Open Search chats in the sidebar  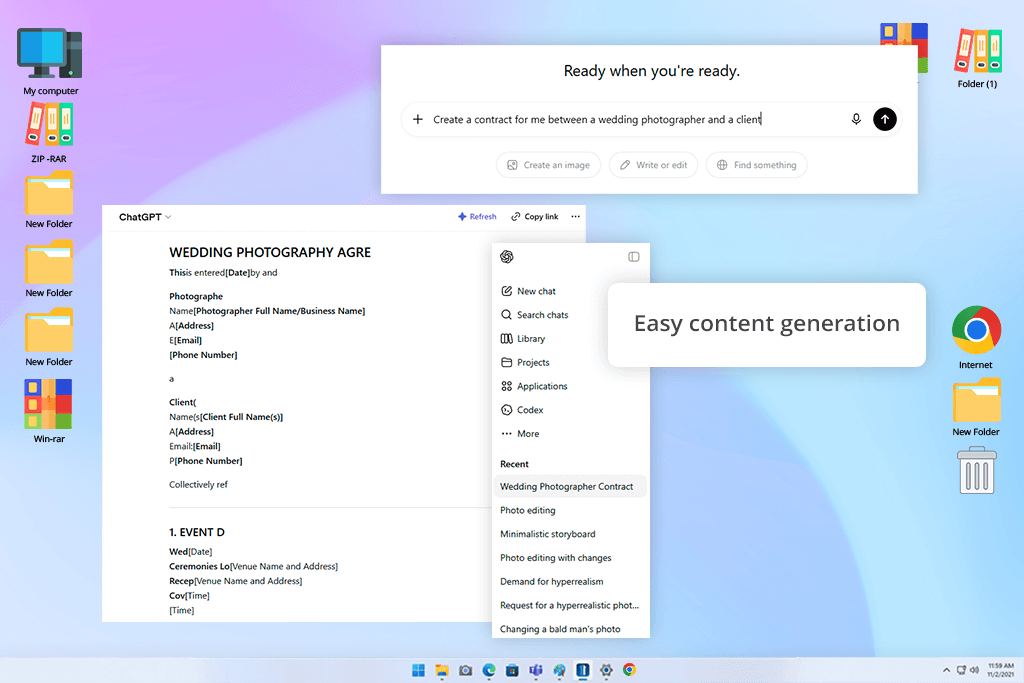(534, 315)
